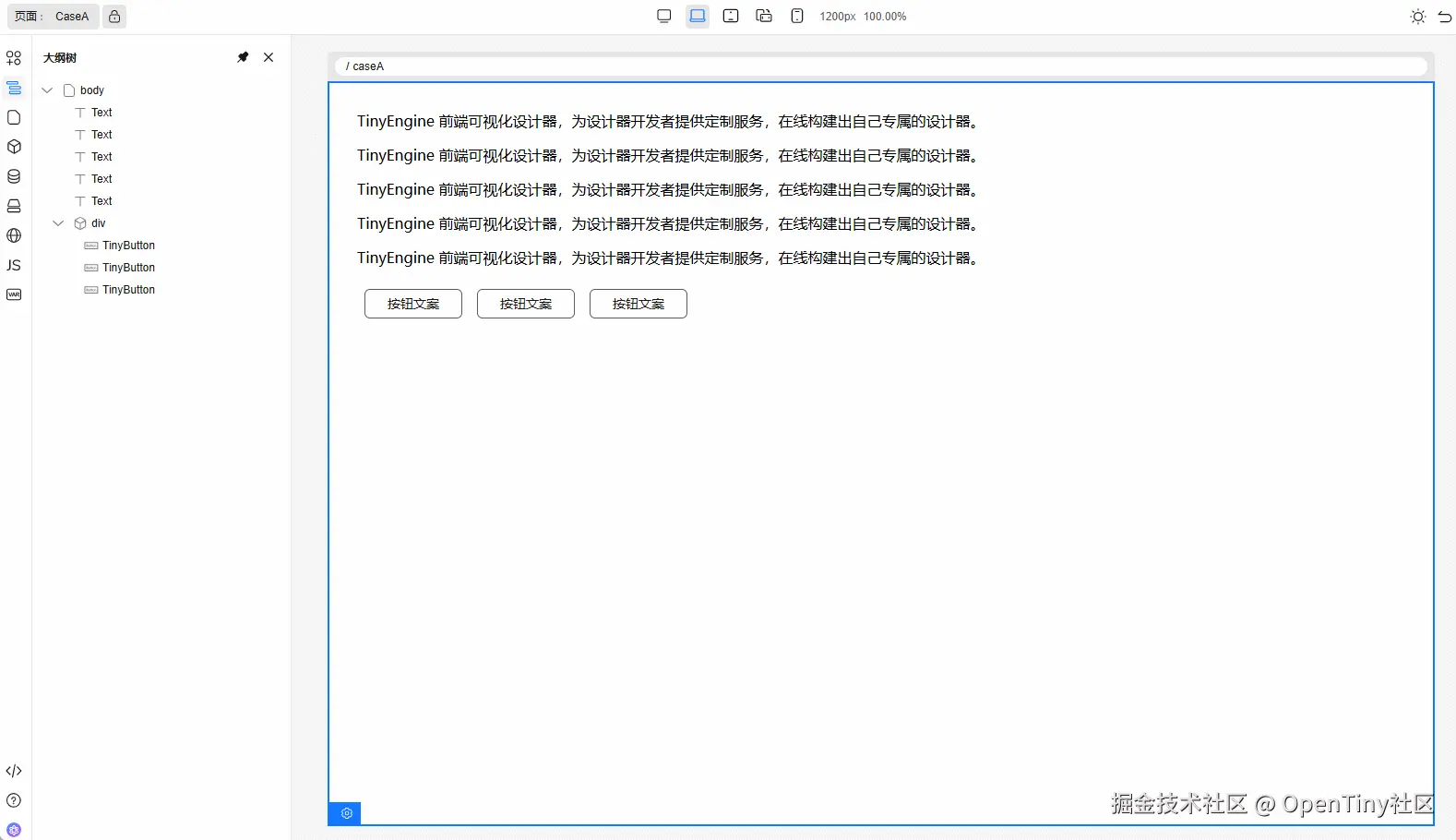
Task: Select the first TinyButton node
Action: click(128, 246)
